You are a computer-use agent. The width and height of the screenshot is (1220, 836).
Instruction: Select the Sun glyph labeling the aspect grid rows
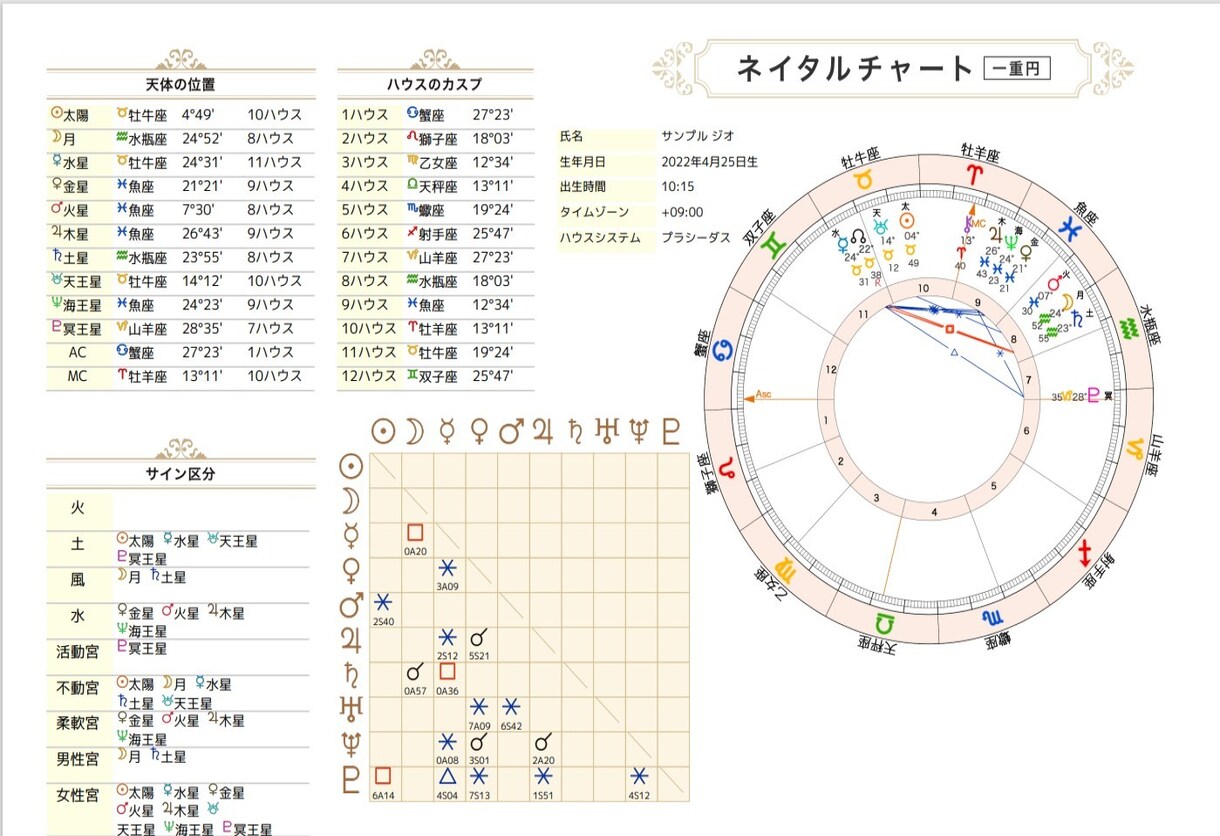(351, 466)
